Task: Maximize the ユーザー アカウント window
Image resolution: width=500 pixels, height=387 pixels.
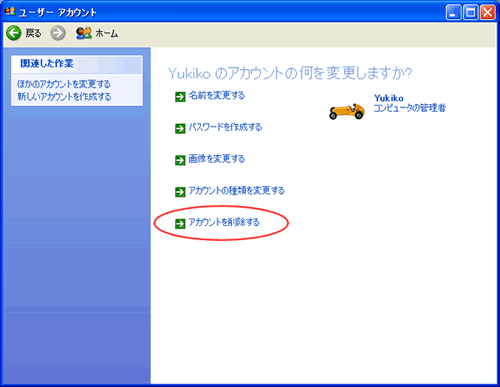Action: pos(471,13)
